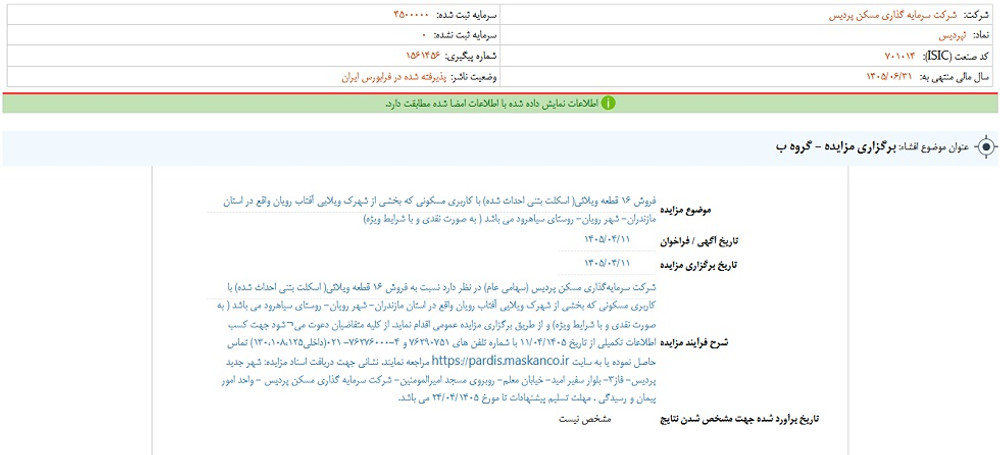
Task: Click the target icon beside the disclosure title
Action: [x=986, y=147]
